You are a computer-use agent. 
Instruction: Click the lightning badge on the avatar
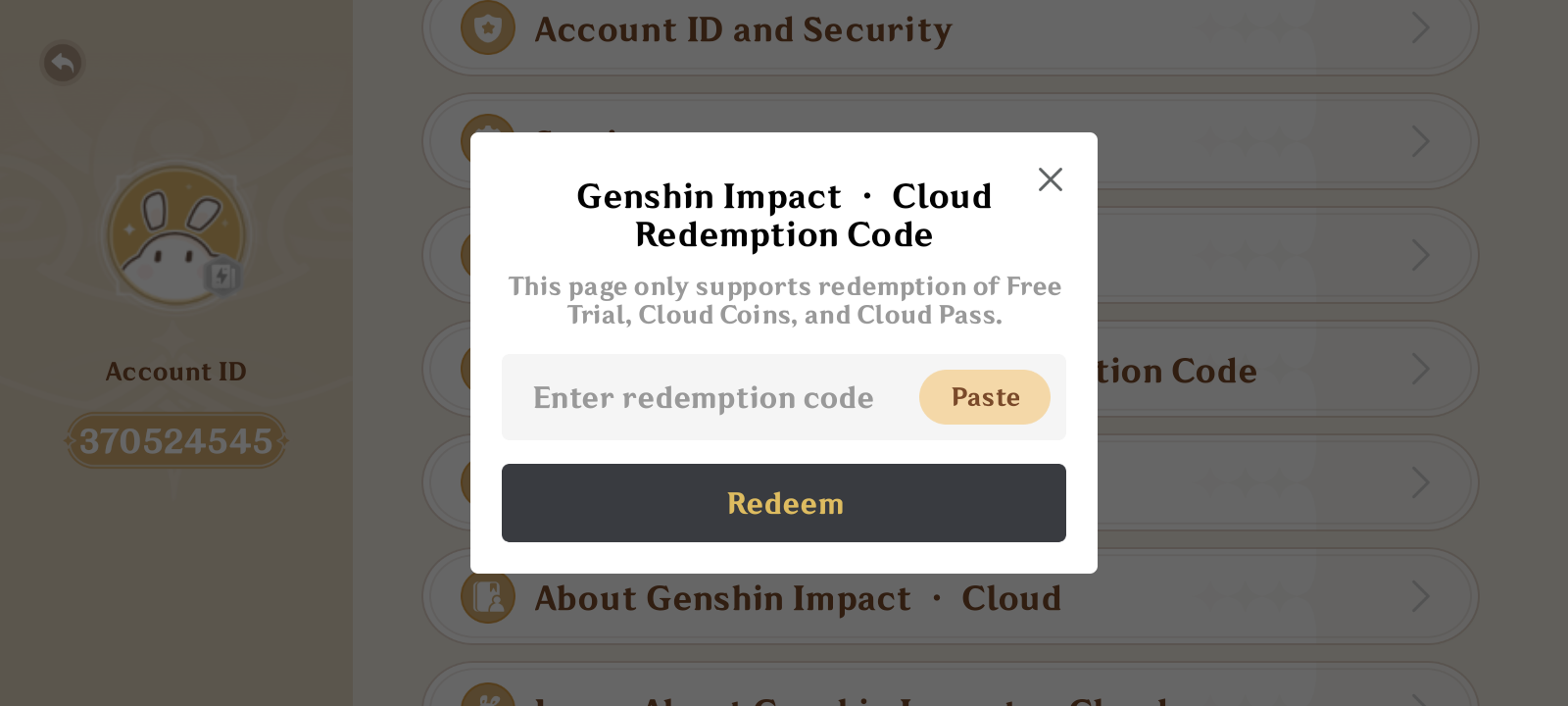coord(222,277)
